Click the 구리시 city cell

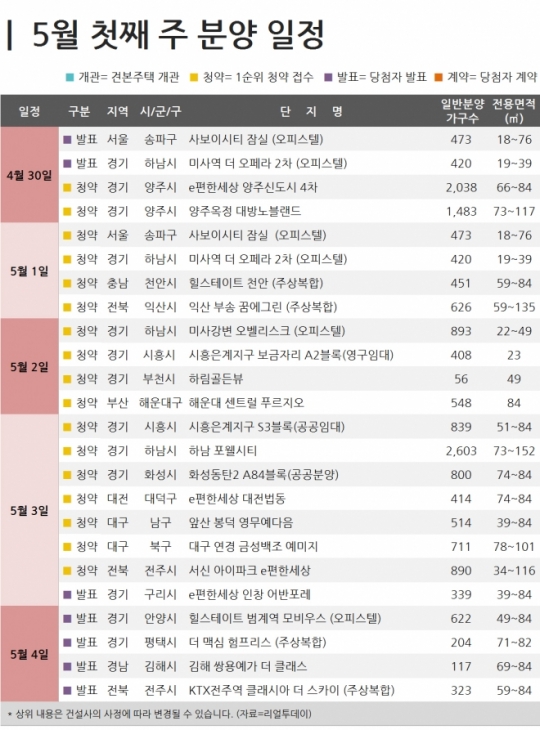point(161,595)
